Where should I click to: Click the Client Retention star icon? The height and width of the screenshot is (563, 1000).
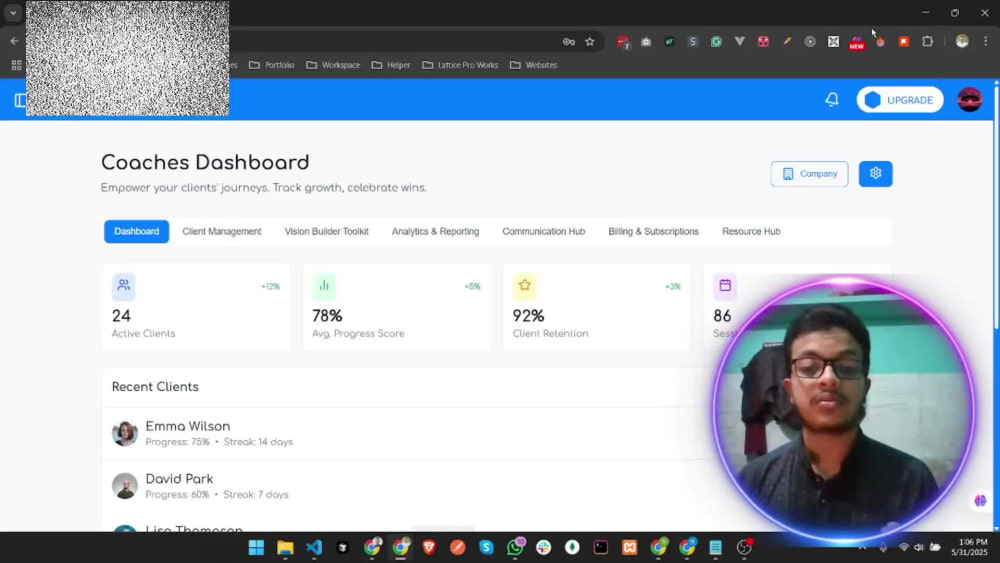click(524, 286)
